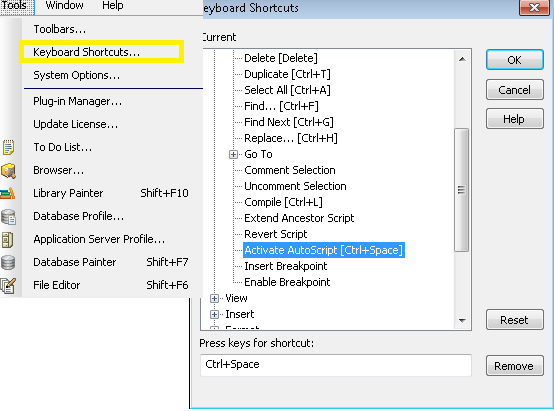The width and height of the screenshot is (554, 411).
Task: Select Find Next [Ctrl+G] row
Action: [289, 122]
